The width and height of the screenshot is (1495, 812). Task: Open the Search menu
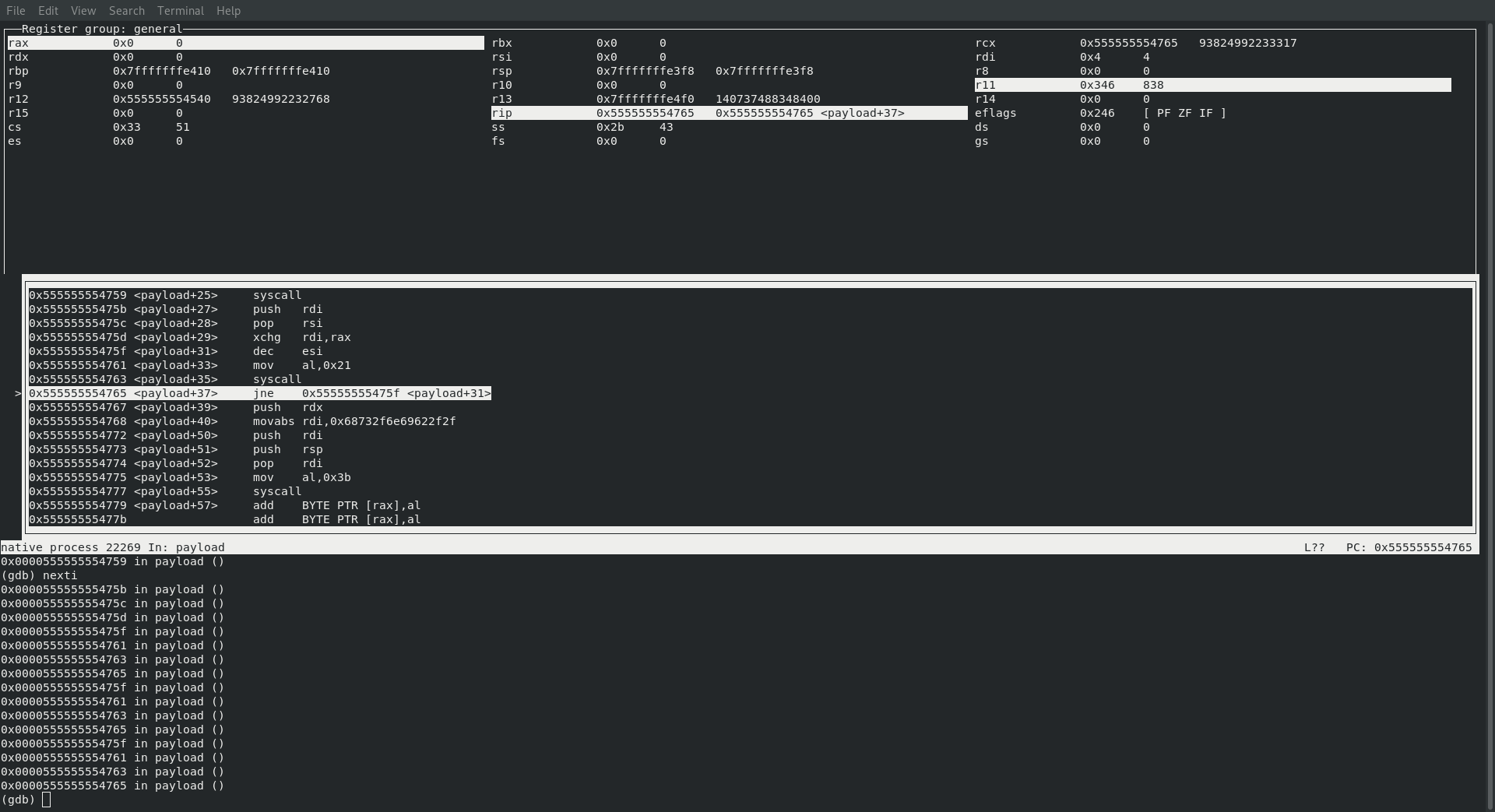point(126,11)
